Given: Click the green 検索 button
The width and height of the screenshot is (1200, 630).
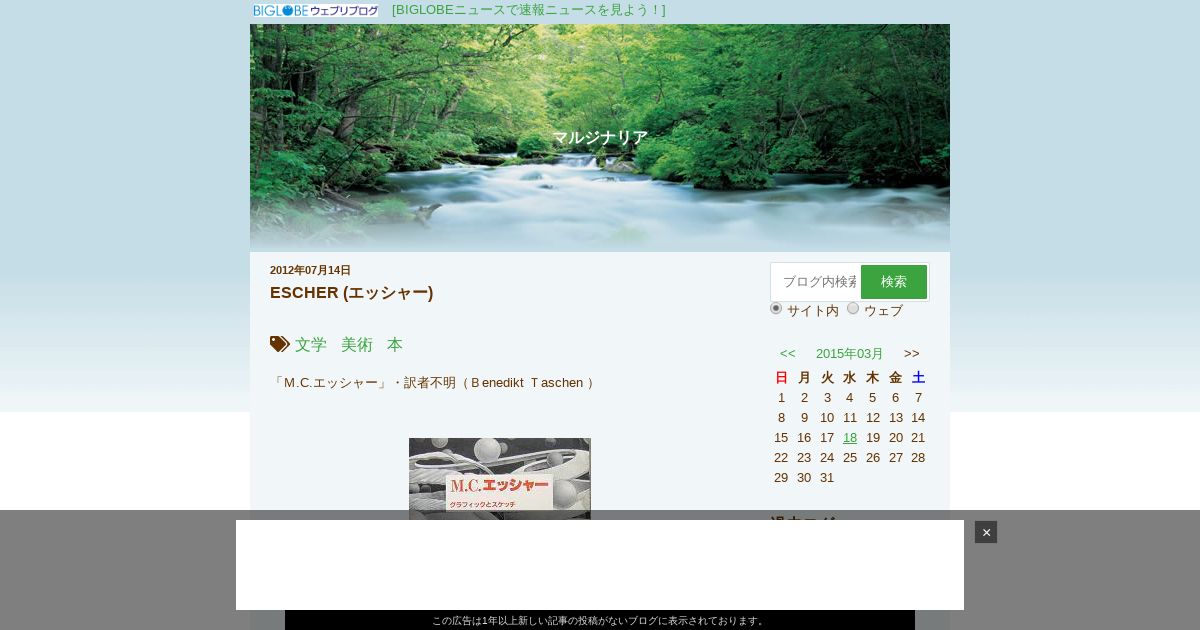Looking at the screenshot, I should pos(894,282).
